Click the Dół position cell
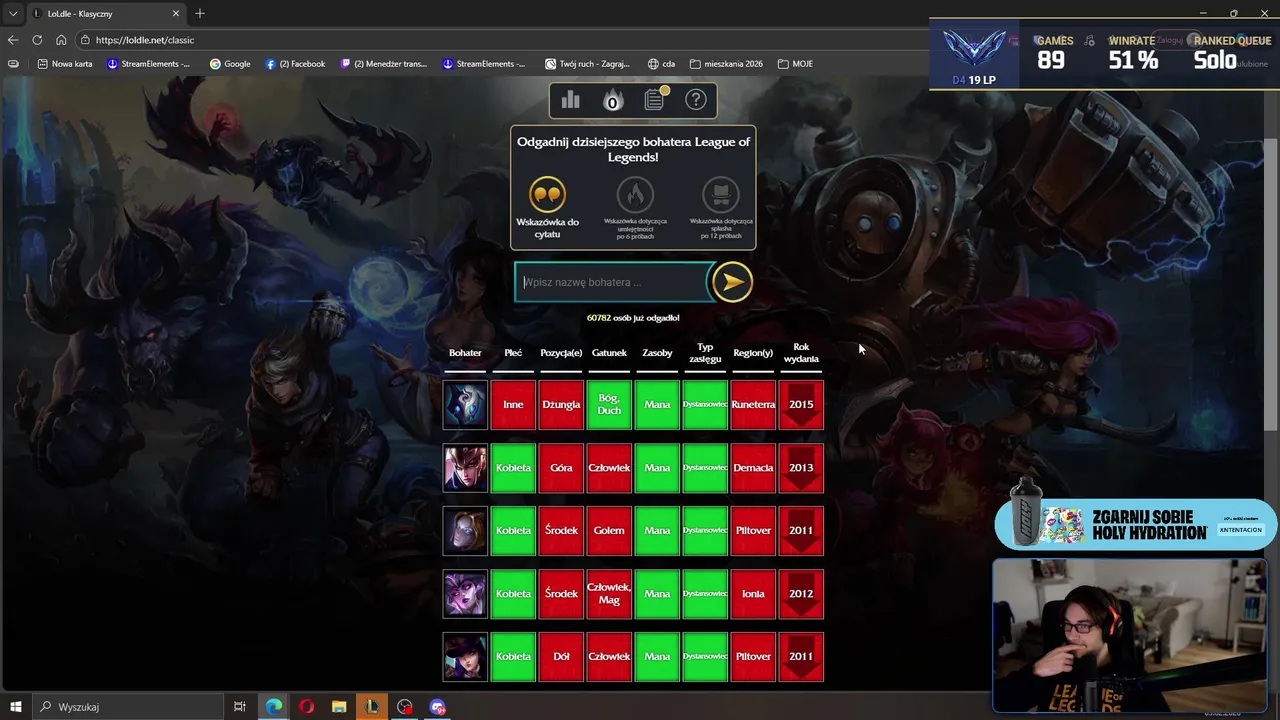1280x720 pixels. coord(561,657)
